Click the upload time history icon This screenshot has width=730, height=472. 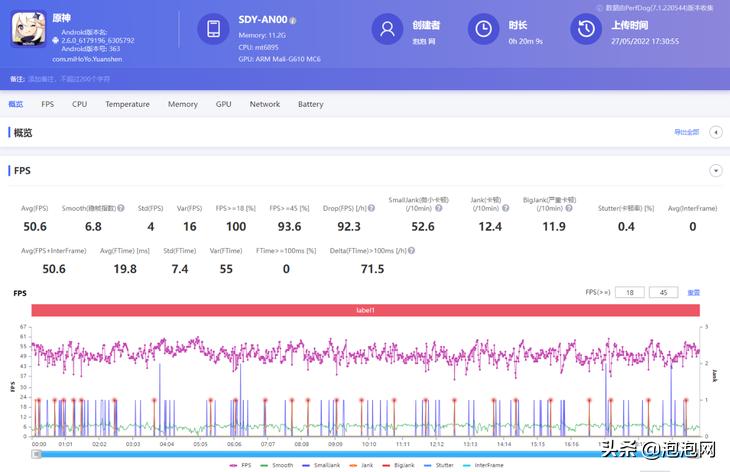click(x=585, y=30)
